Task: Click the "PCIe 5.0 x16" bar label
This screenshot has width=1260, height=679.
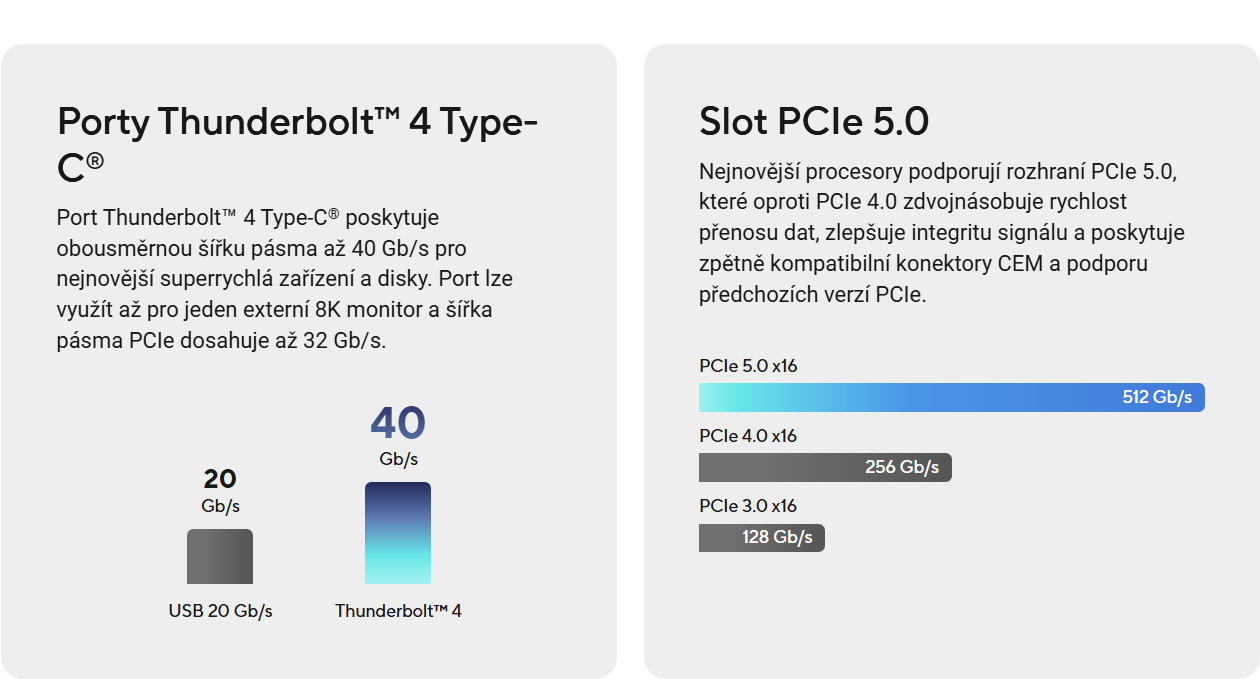Action: click(748, 366)
